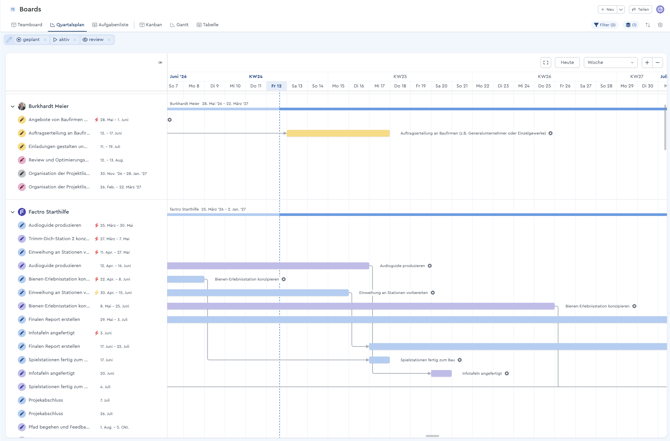Image resolution: width=670 pixels, height=441 pixels.
Task: Switch to the Kanban tab
Action: (150, 25)
